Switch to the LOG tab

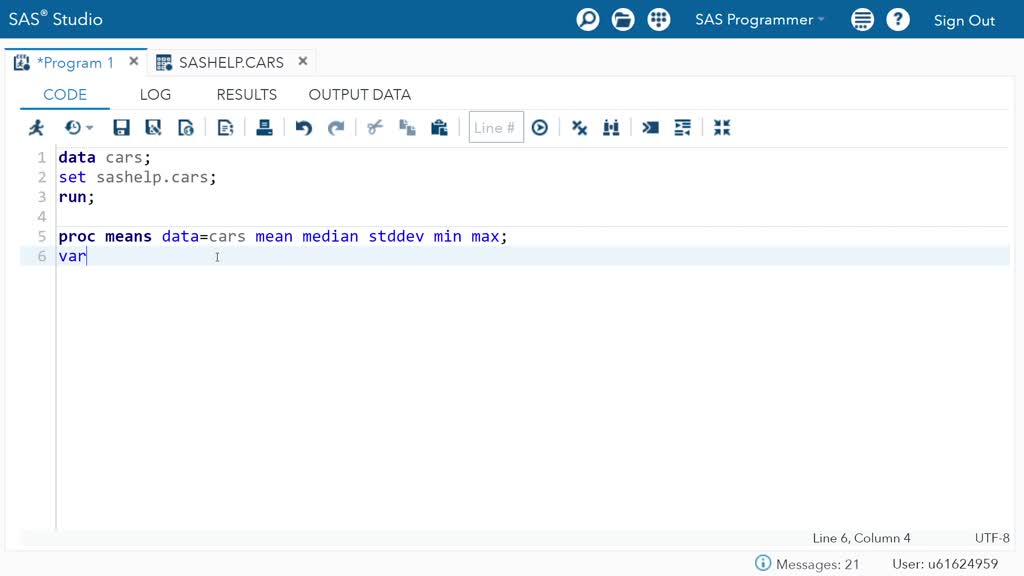[155, 95]
